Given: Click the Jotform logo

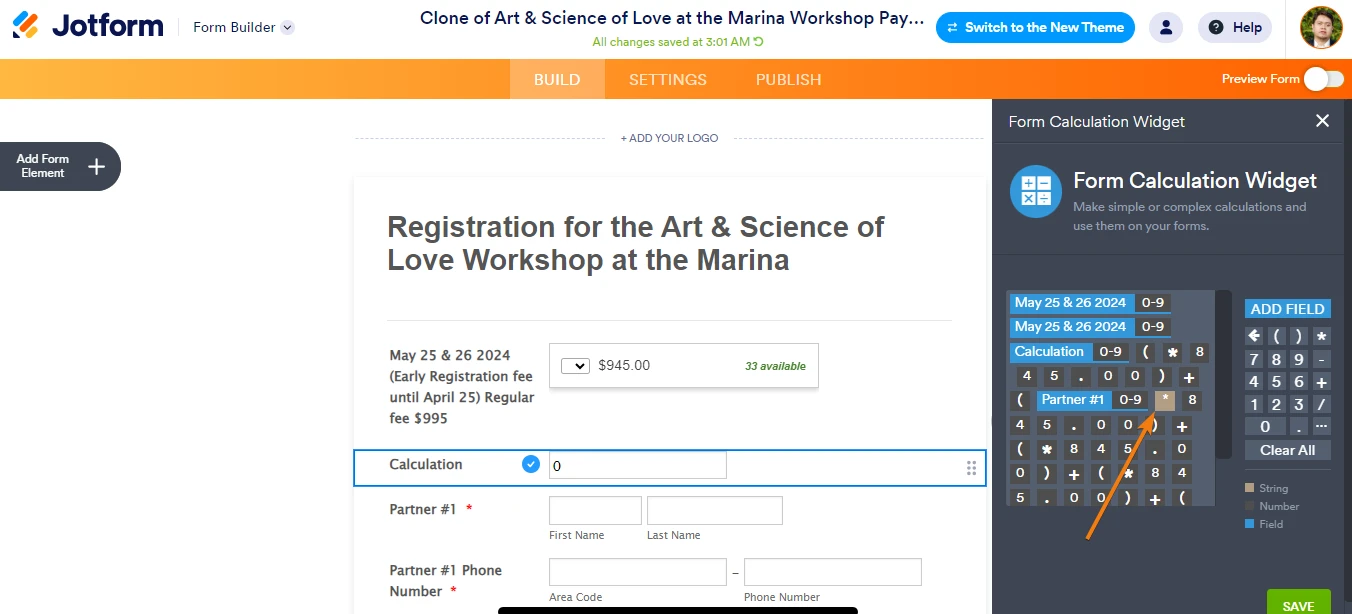Looking at the screenshot, I should pos(88,27).
